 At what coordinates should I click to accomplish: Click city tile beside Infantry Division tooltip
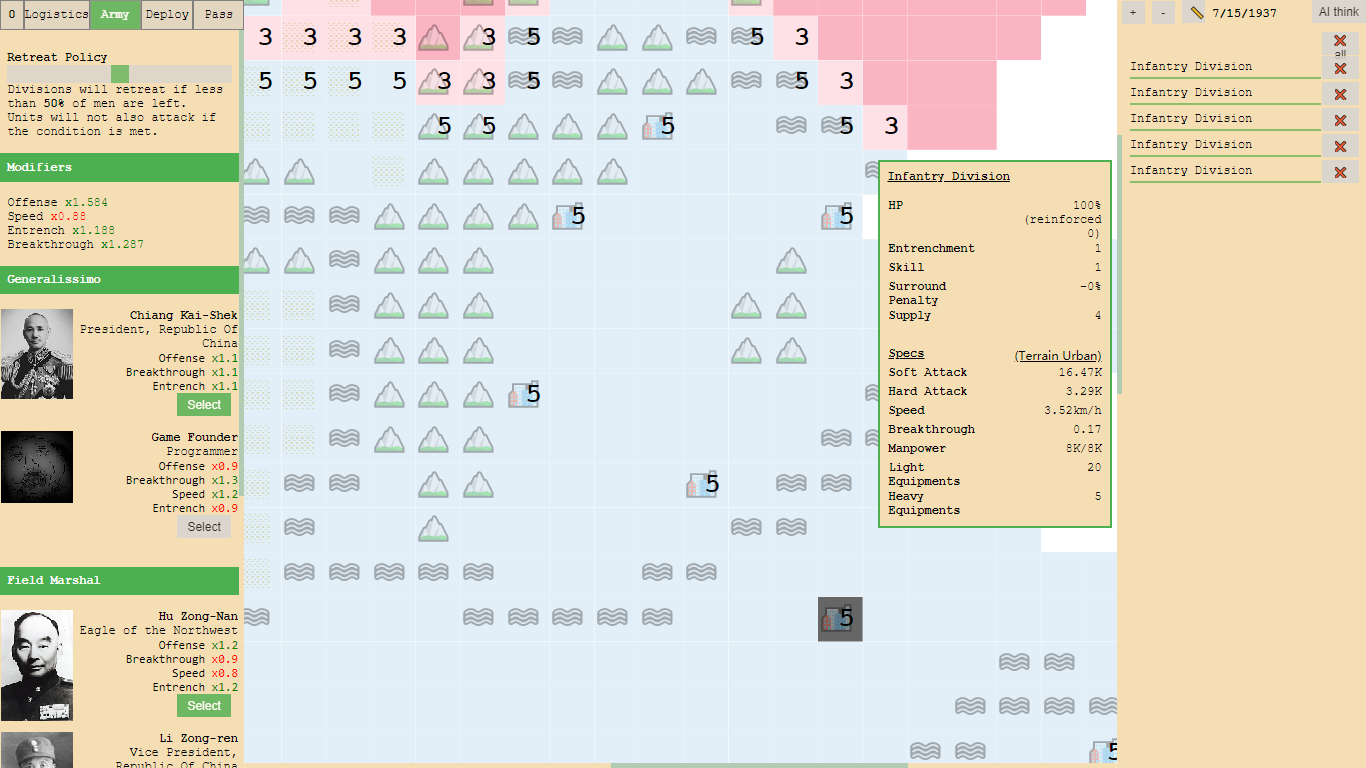[x=840, y=216]
